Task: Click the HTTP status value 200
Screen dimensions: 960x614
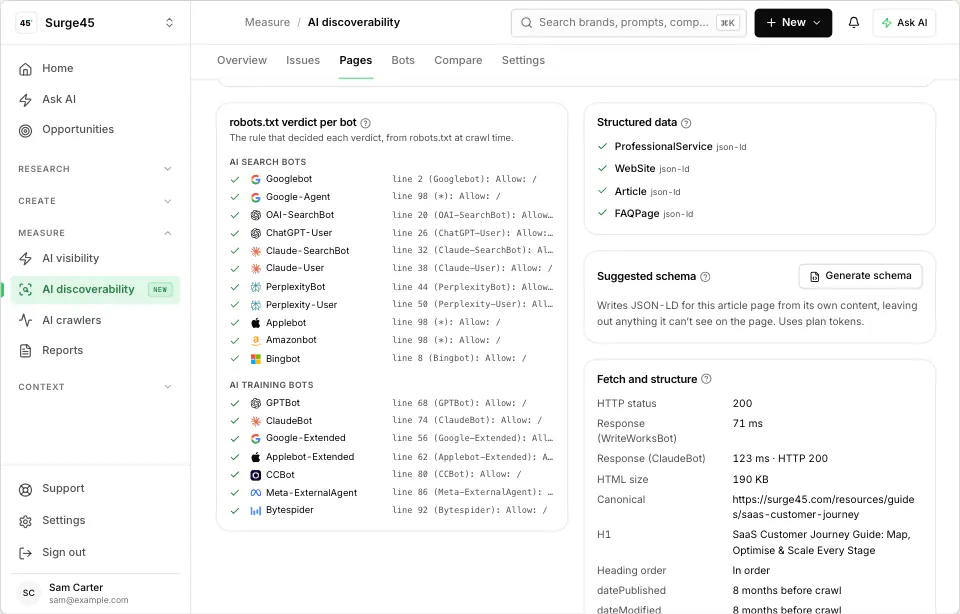Action: coord(742,403)
